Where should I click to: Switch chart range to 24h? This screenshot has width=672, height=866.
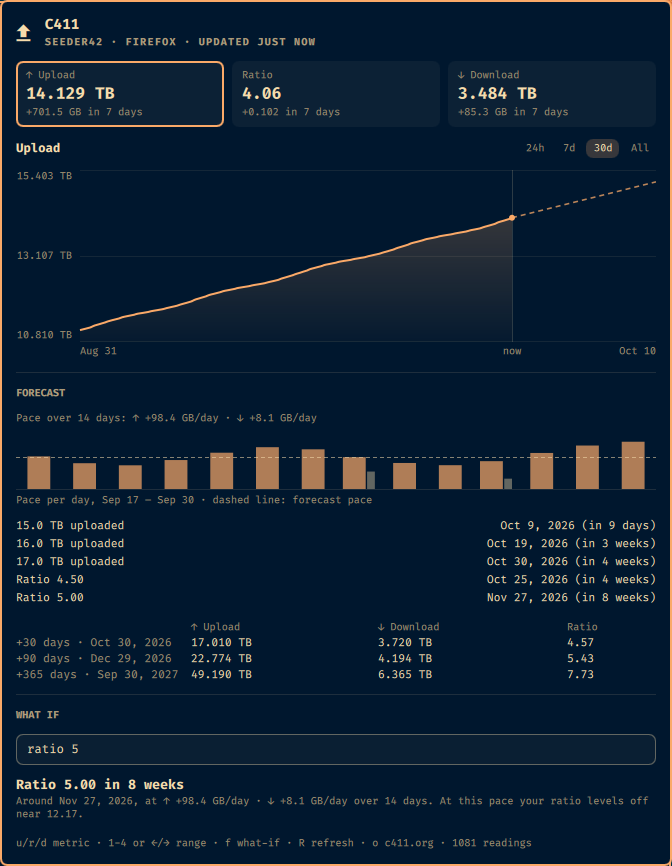coord(535,148)
